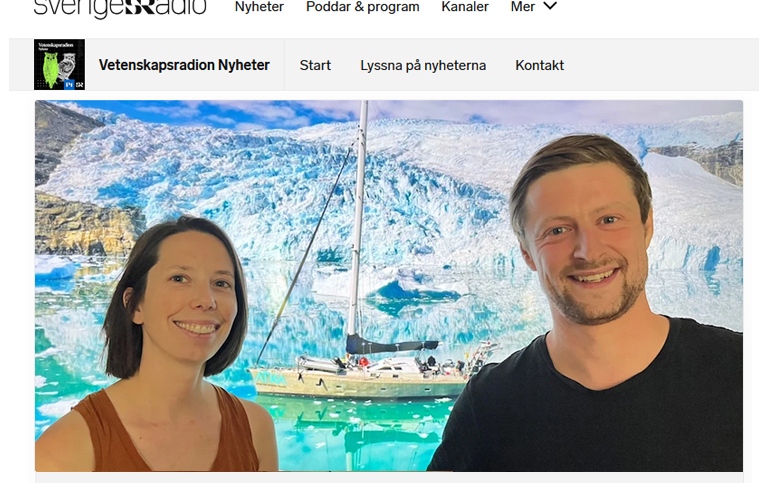
Task: Select the Start tab
Action: pos(315,65)
